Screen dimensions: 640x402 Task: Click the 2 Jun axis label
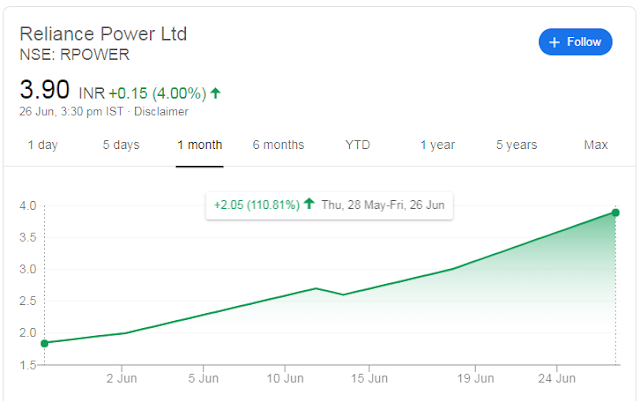click(122, 378)
